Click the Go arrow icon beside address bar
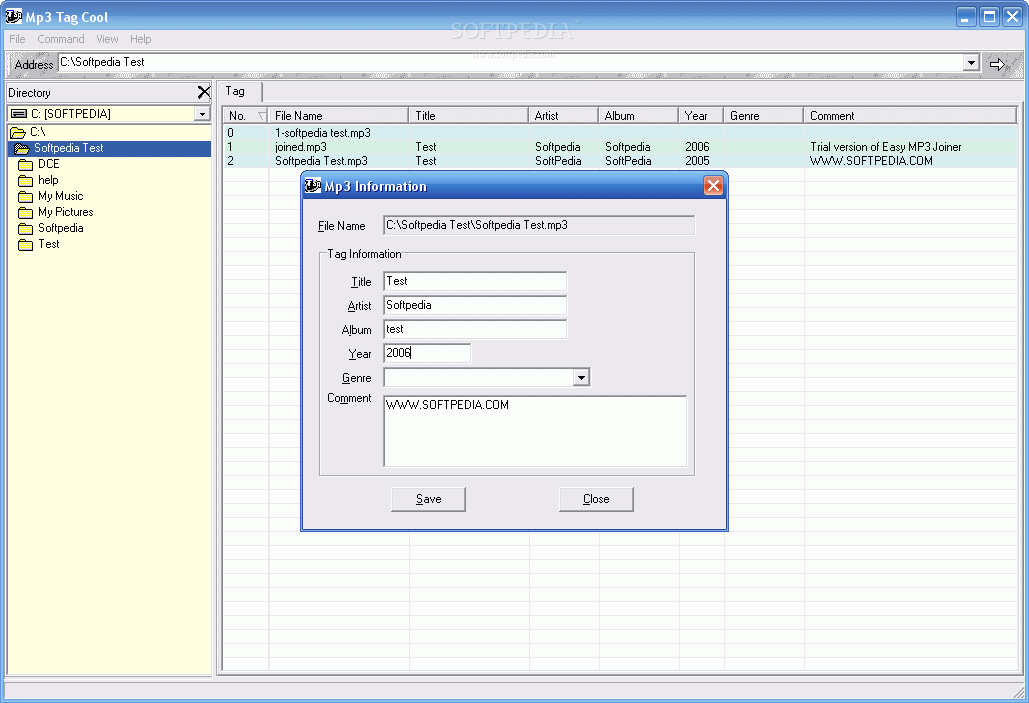The image size is (1029, 703). [x=998, y=64]
